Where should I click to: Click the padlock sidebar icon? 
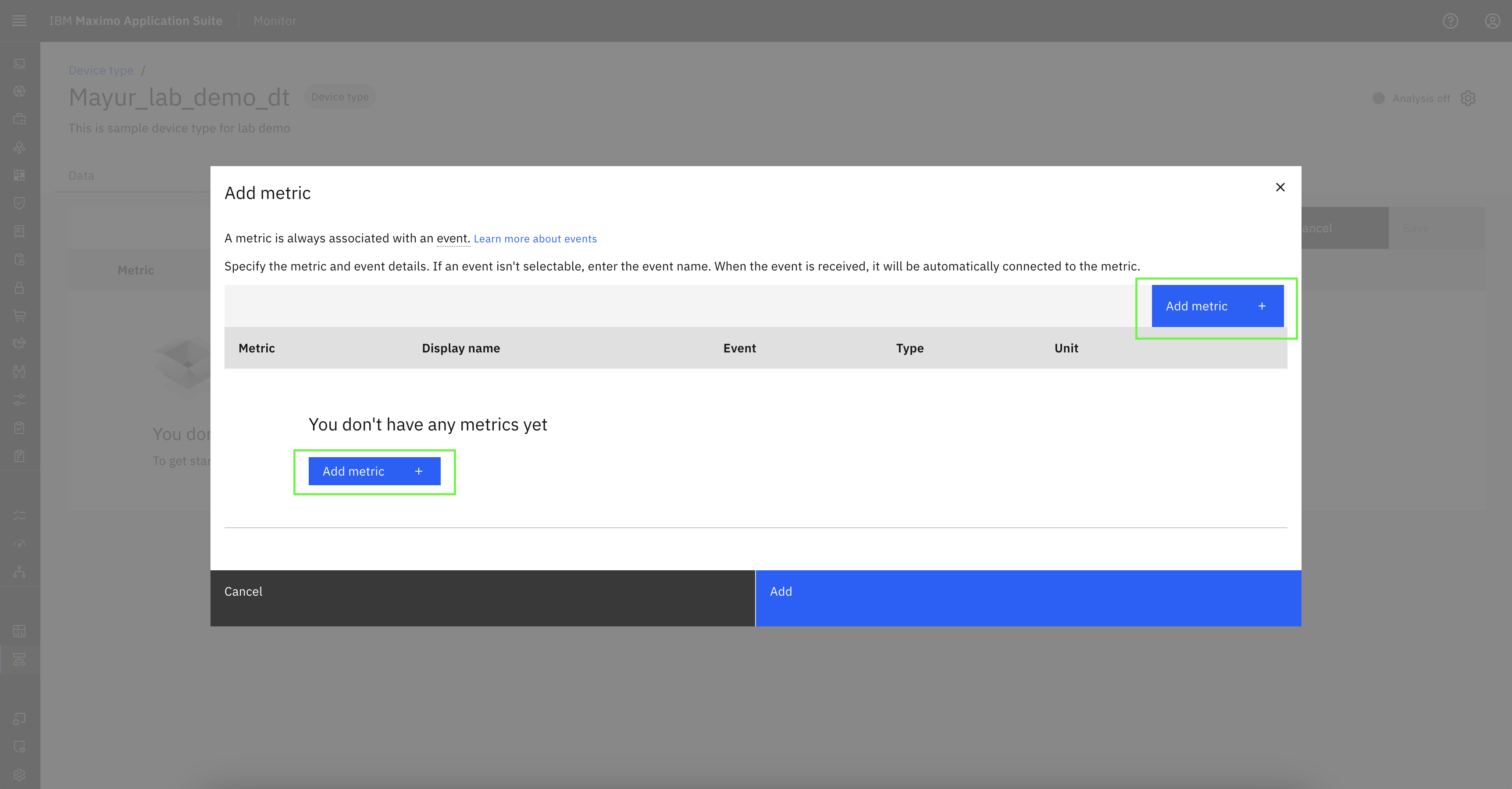19,288
